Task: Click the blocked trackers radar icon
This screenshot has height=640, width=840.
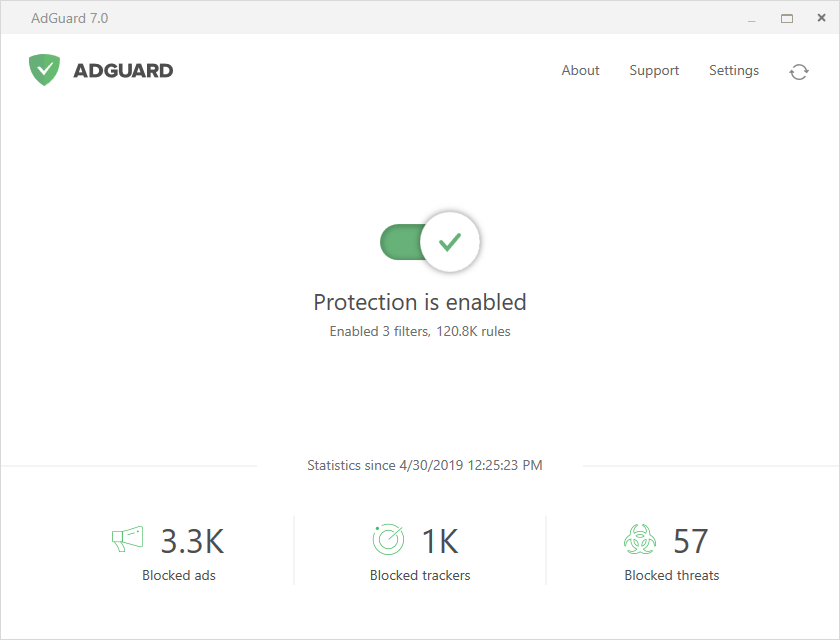Action: [388, 539]
